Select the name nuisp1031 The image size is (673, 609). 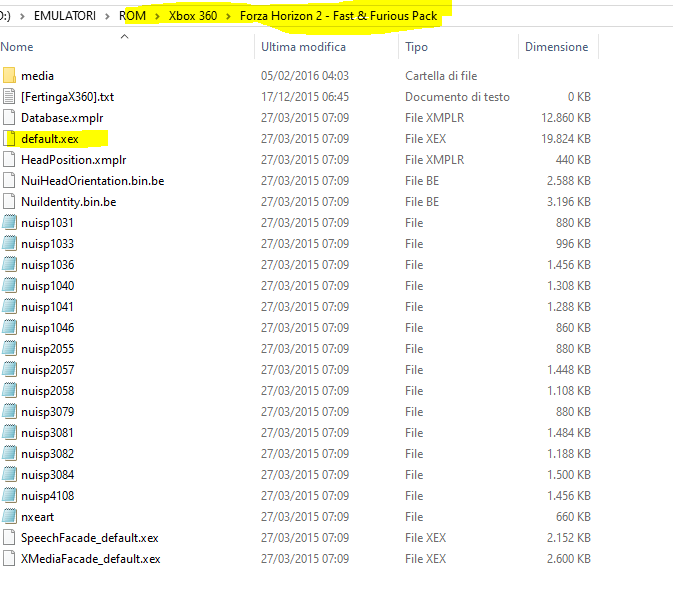(47, 223)
